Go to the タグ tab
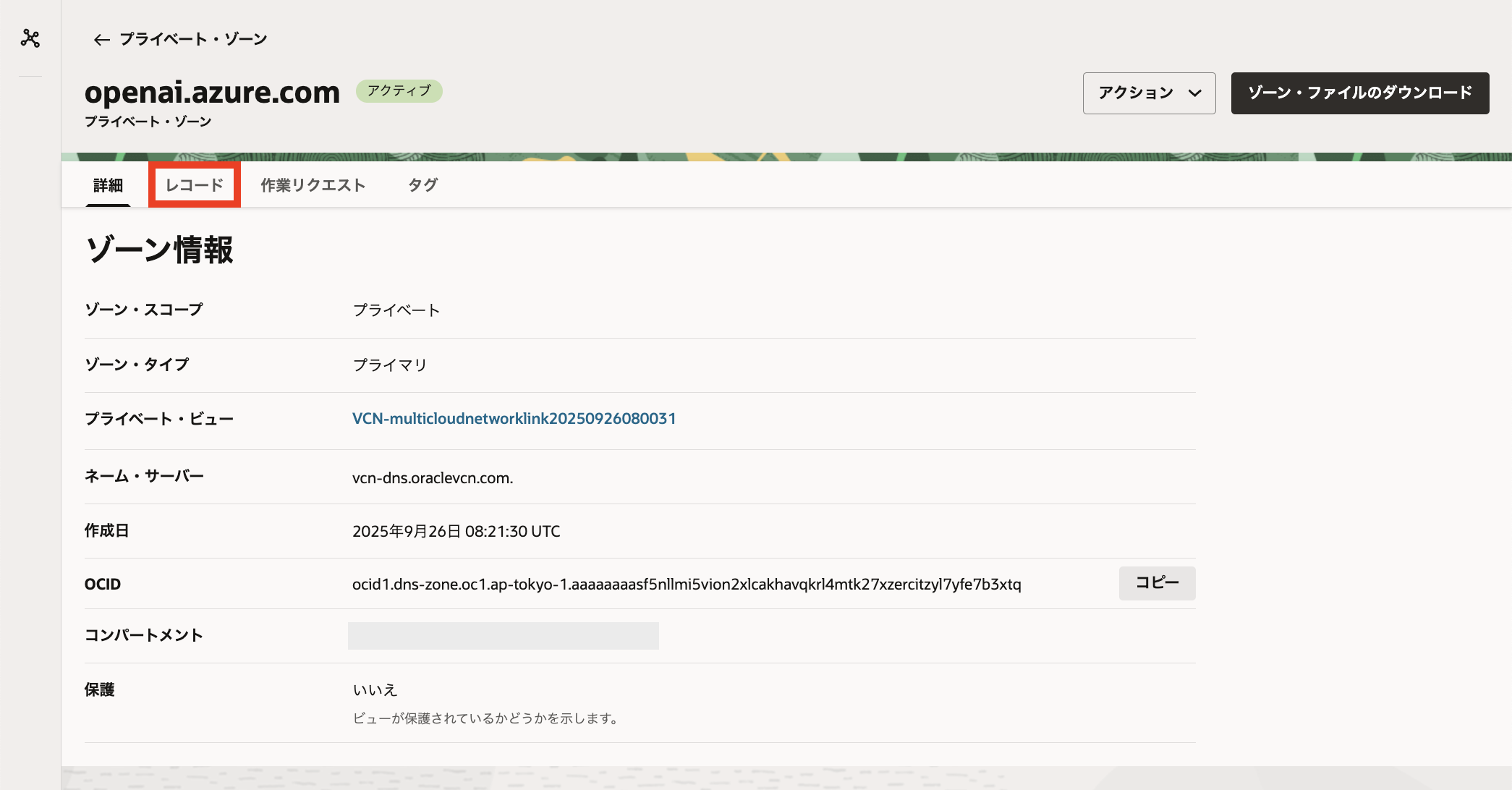The height and width of the screenshot is (790, 1512). (422, 185)
